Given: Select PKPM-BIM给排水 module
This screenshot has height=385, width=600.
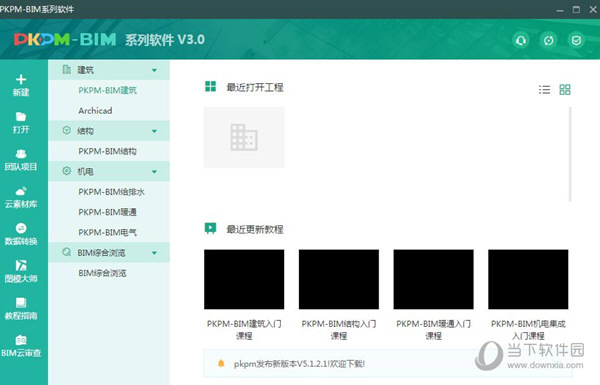Looking at the screenshot, I should coord(111,192).
